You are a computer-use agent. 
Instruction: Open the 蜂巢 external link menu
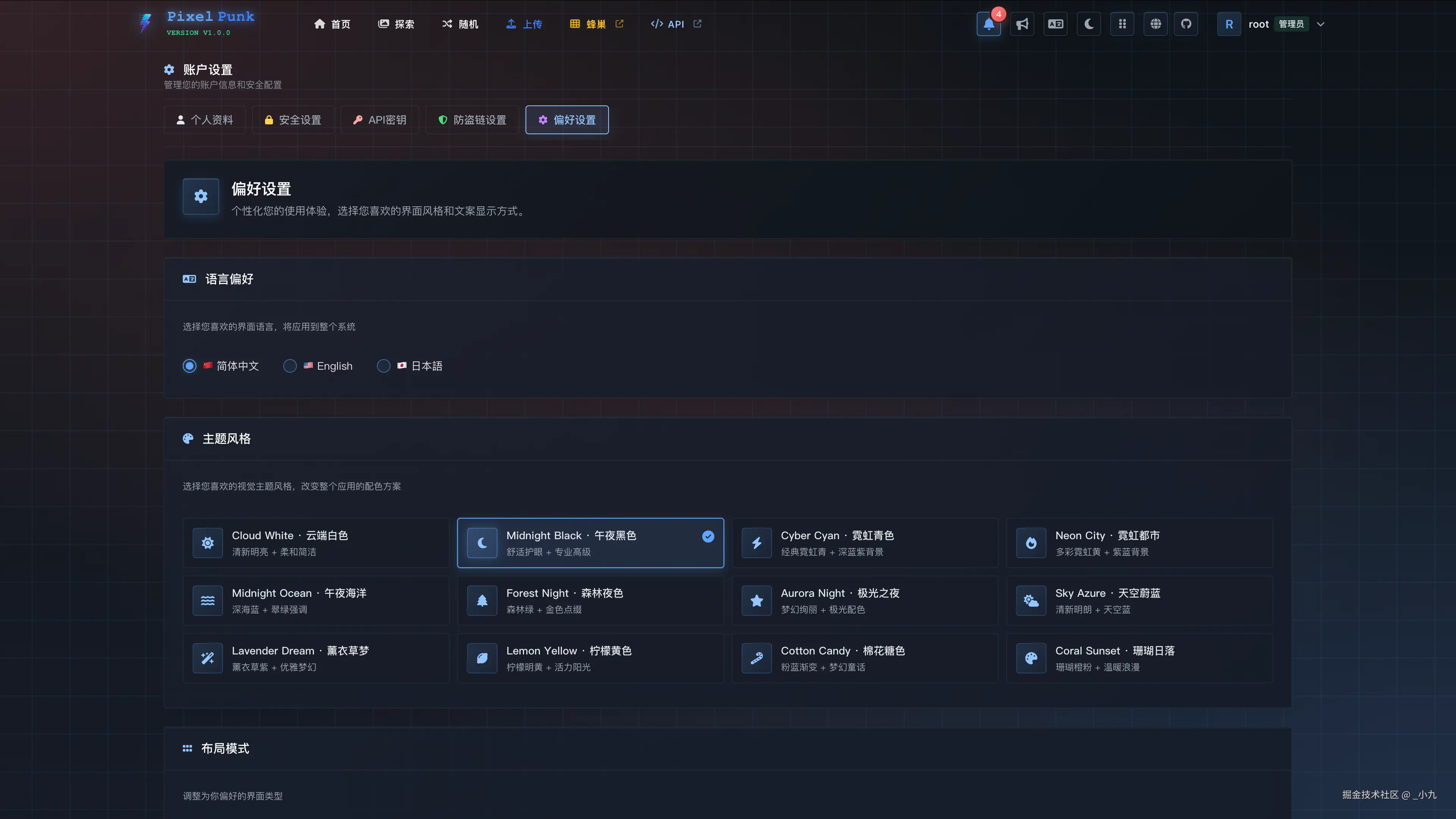[596, 24]
